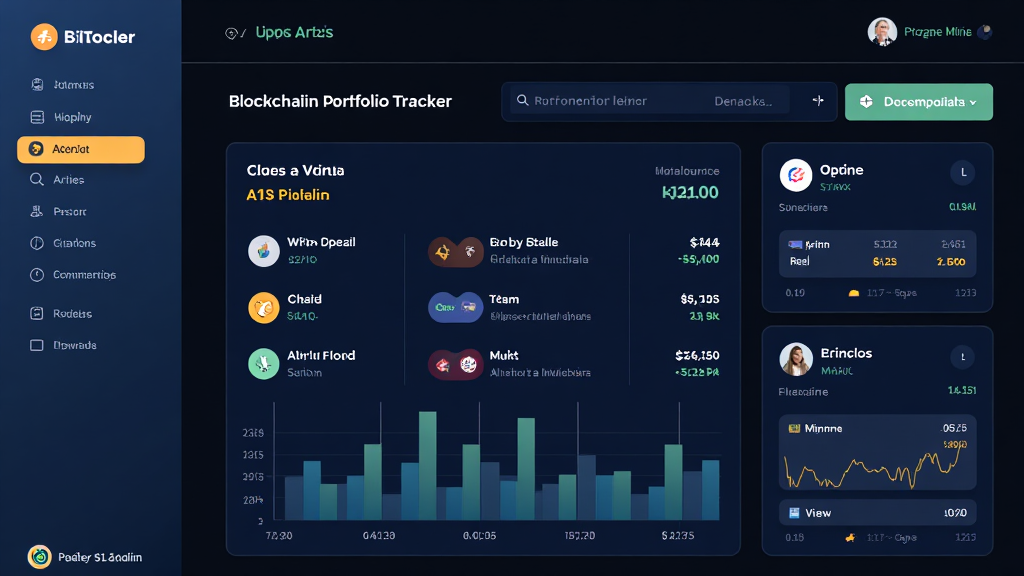Screen dimensions: 1024x576
Task: Click the Blockchain Portfolio Tracker heading
Action: (339, 101)
